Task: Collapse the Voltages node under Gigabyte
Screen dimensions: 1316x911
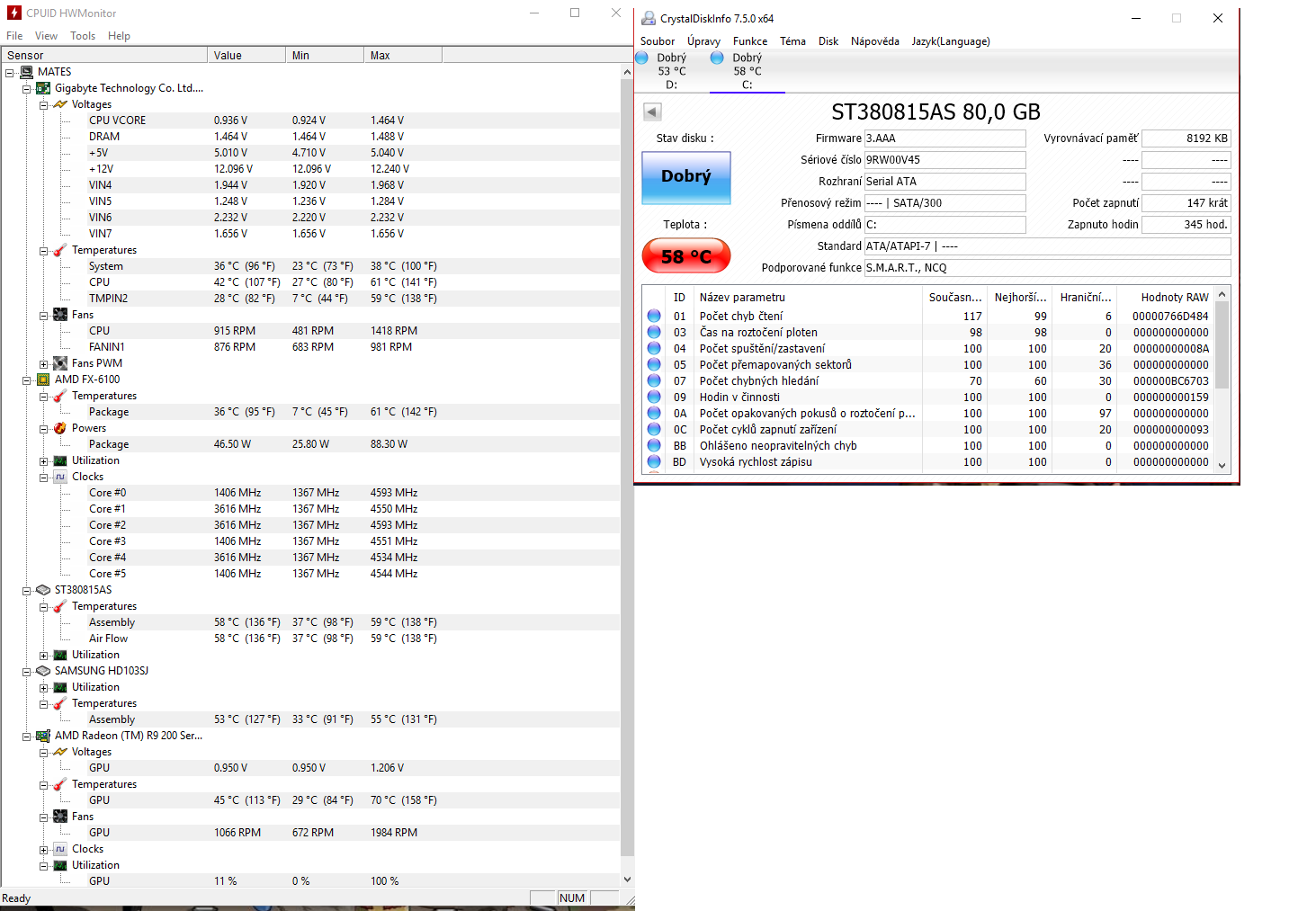Action: (x=43, y=105)
